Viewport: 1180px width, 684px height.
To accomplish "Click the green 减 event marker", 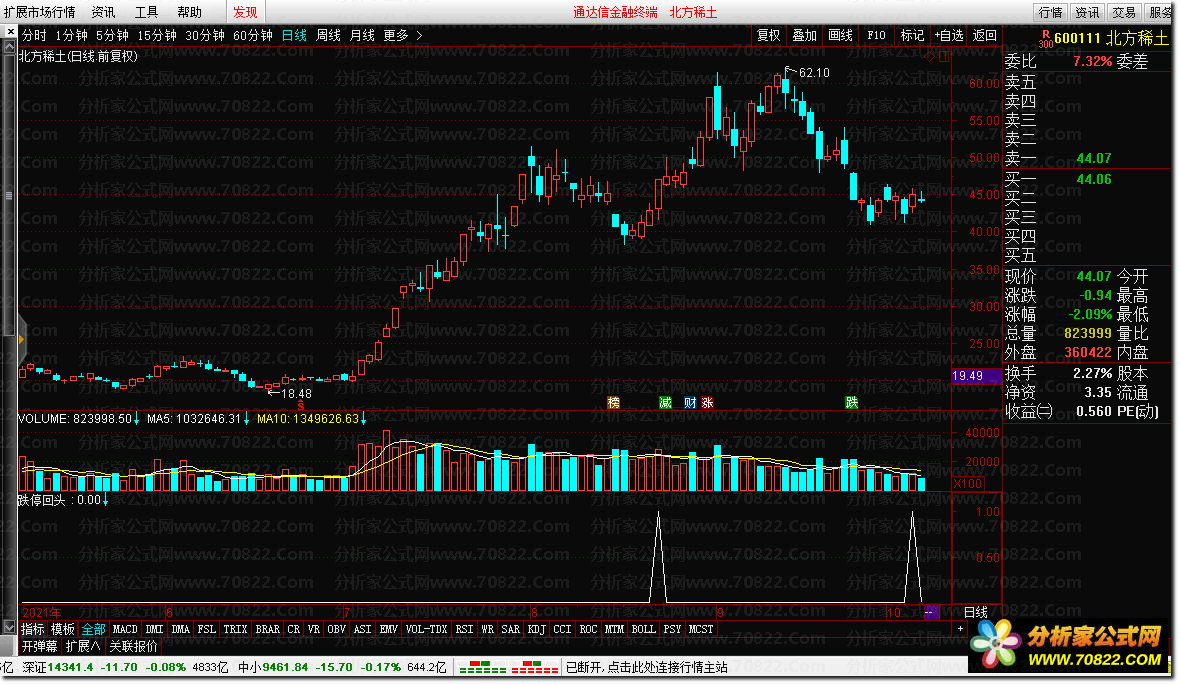I will point(665,403).
